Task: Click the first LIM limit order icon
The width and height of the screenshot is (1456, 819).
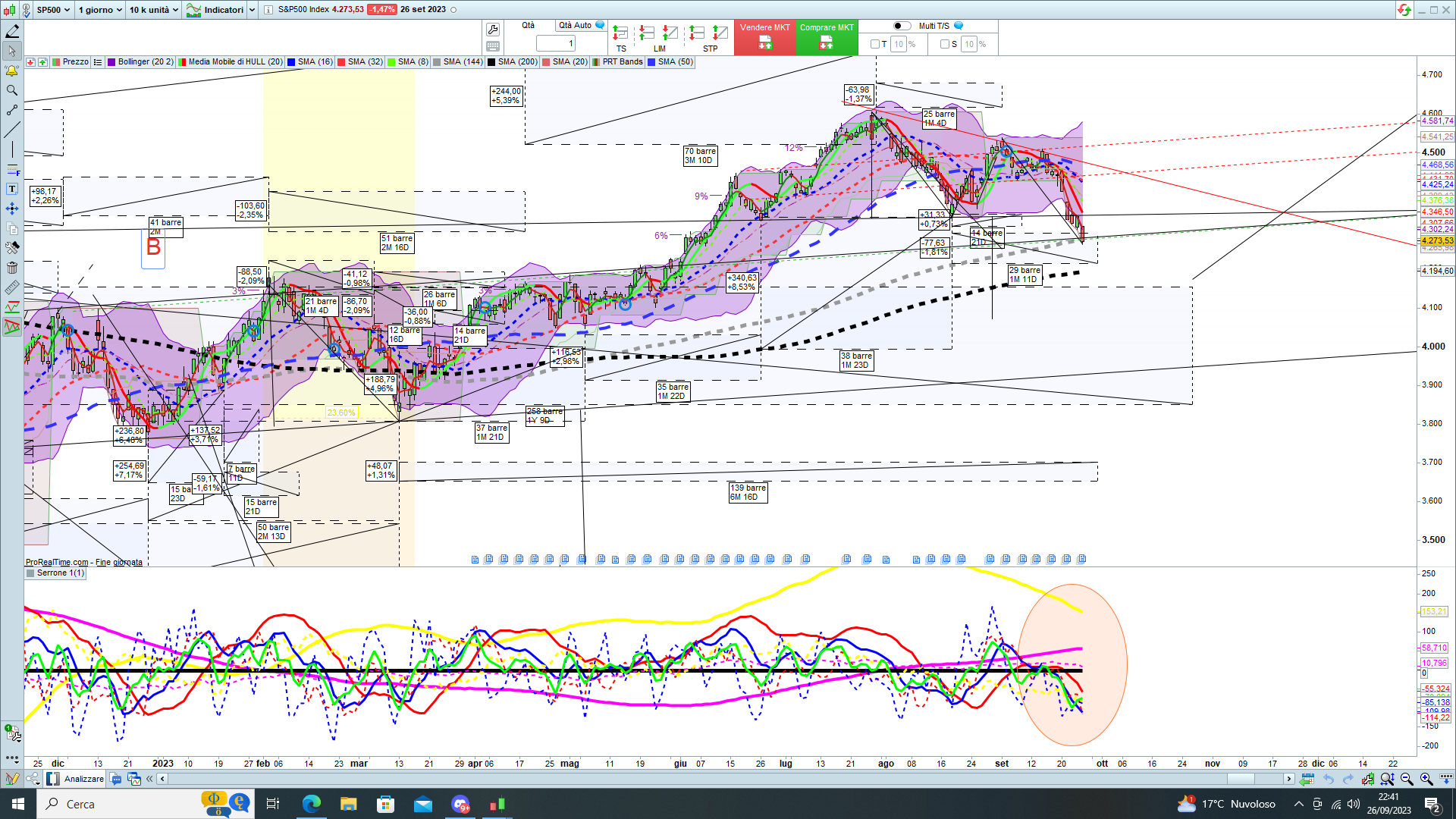Action: point(646,33)
